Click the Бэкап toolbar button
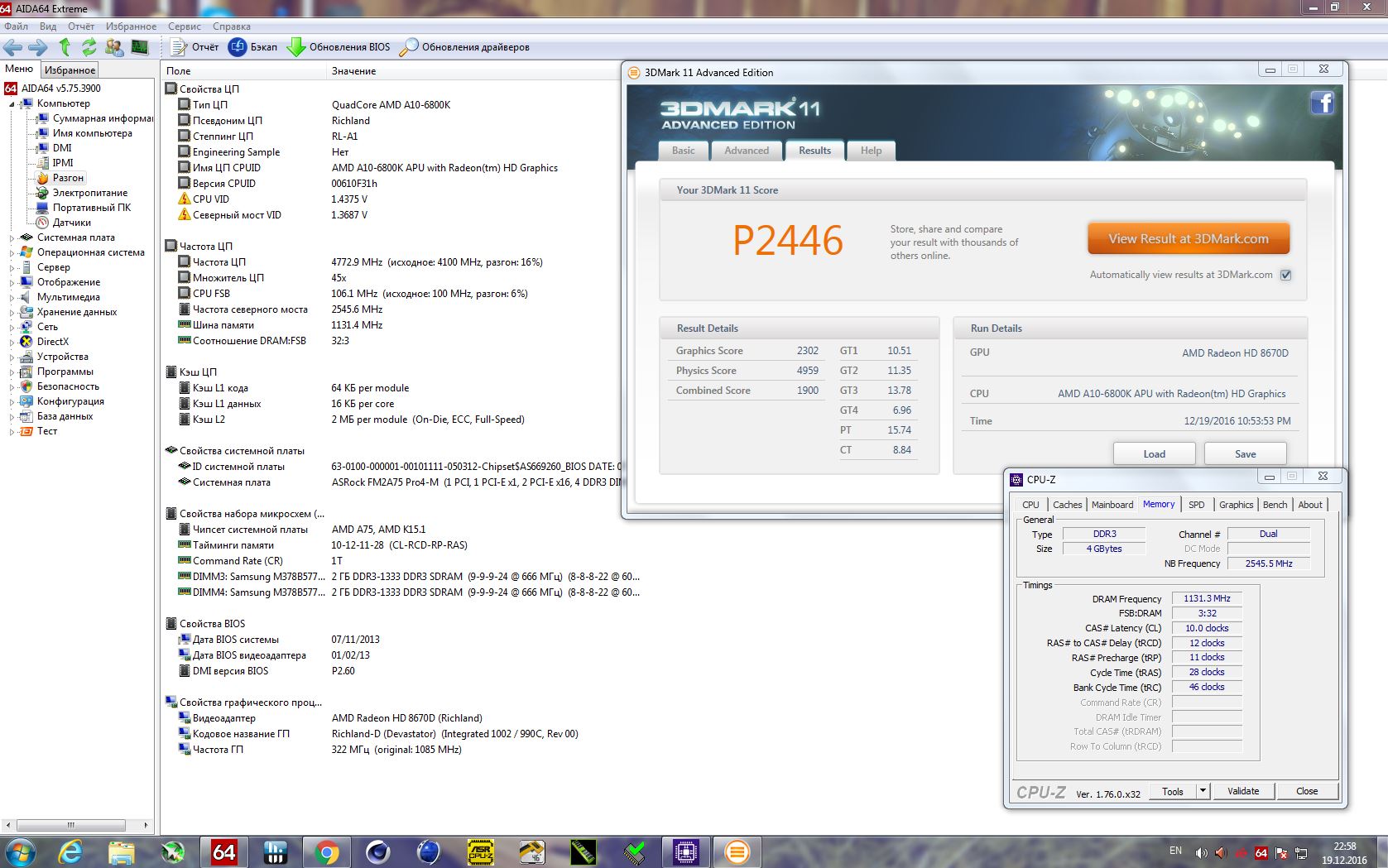 click(x=253, y=47)
